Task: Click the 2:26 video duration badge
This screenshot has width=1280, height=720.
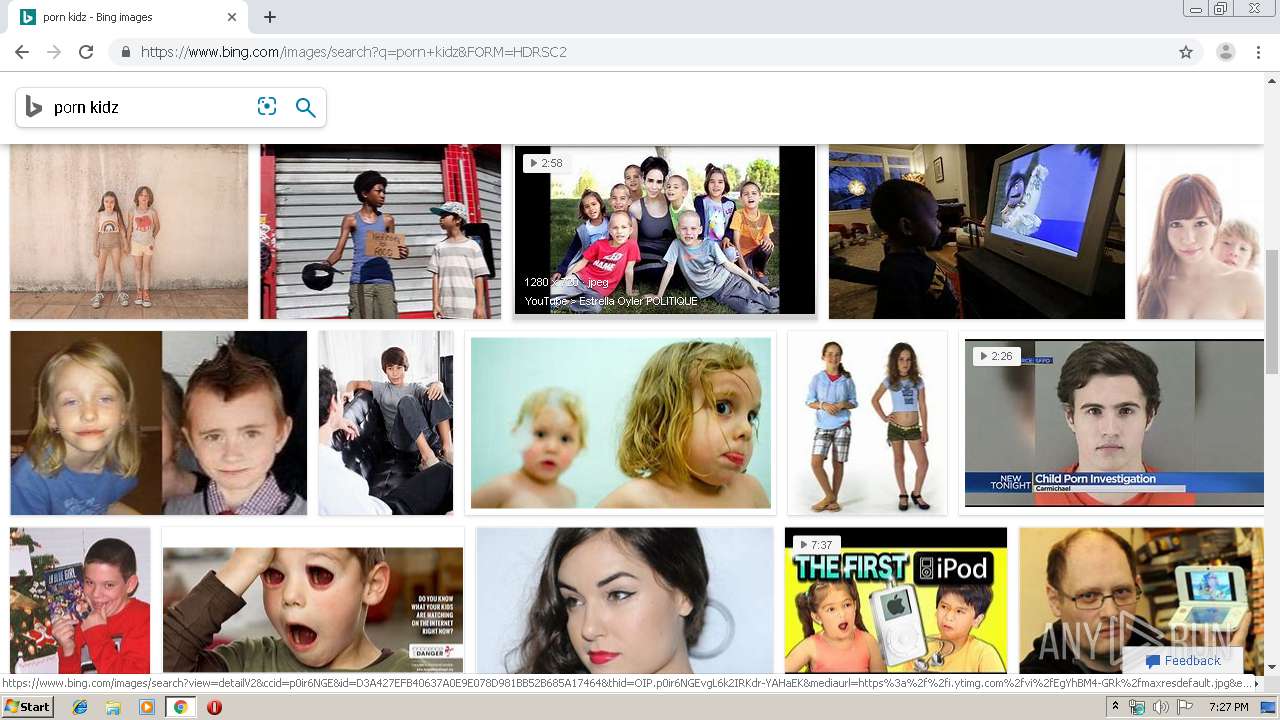Action: click(x=996, y=356)
